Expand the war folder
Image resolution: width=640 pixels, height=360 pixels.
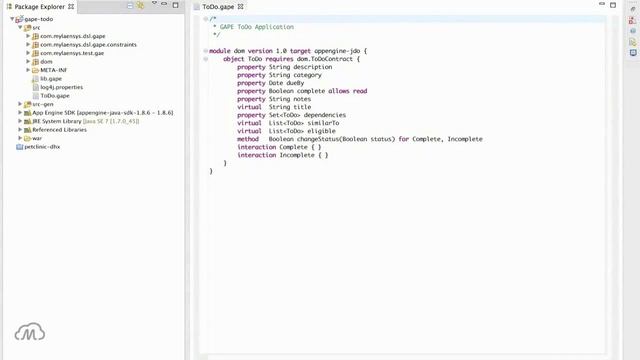(x=20, y=138)
